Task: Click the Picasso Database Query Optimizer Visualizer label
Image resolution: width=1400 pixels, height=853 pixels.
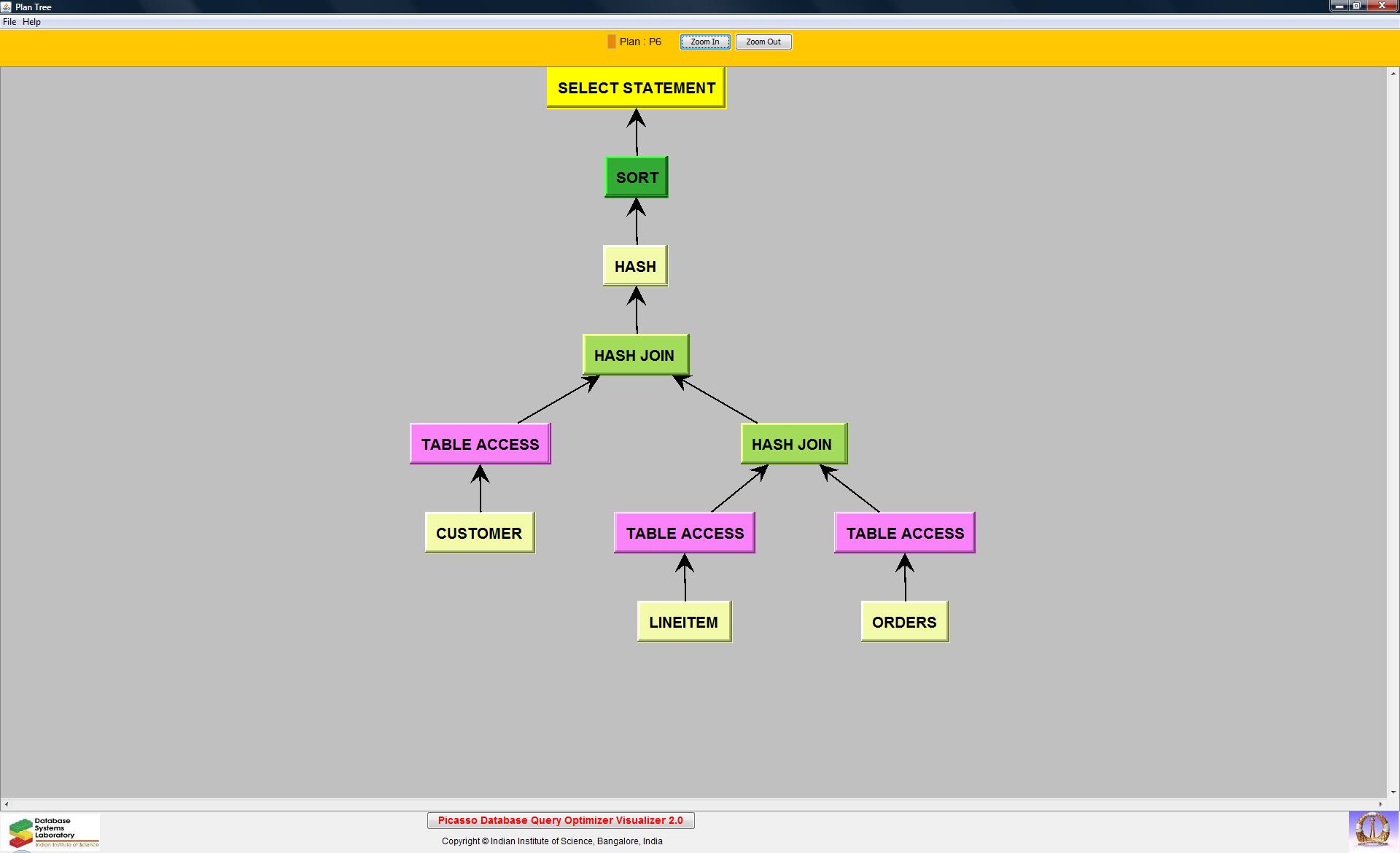Action: [x=560, y=820]
